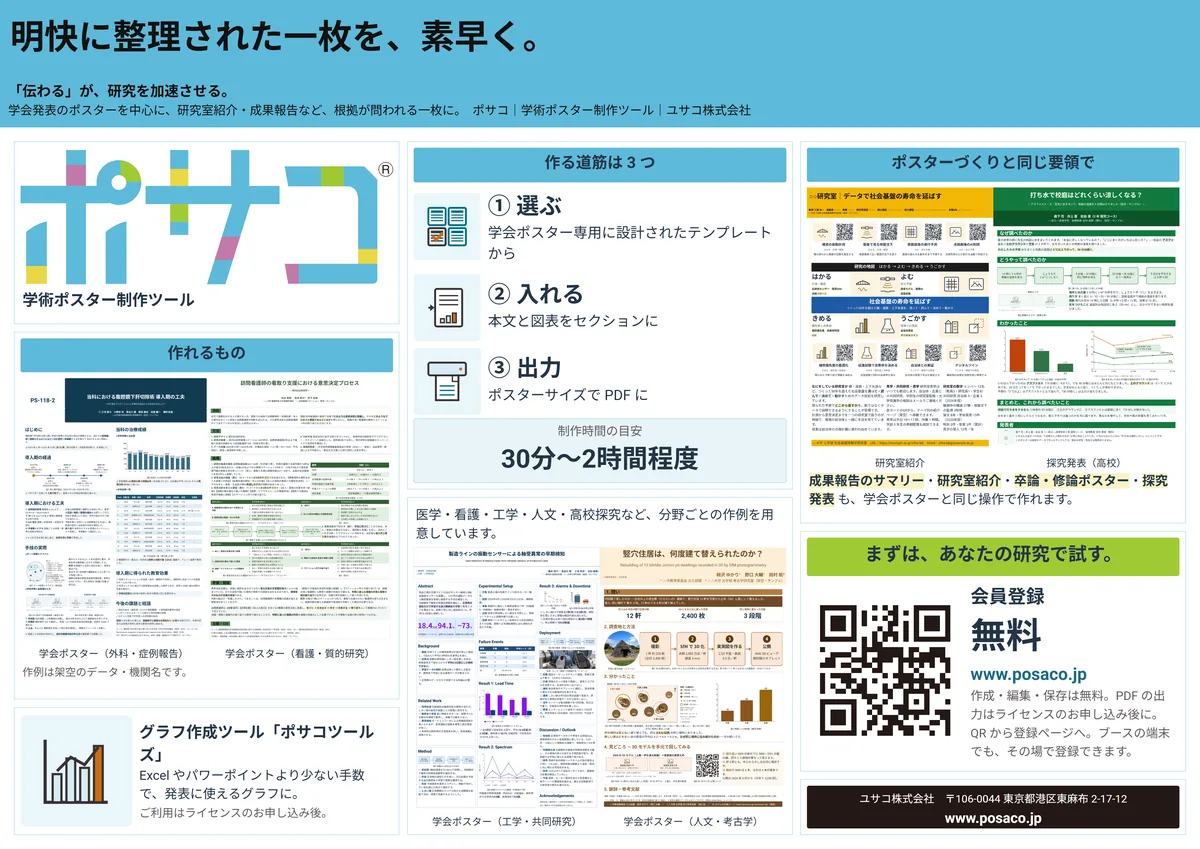Click the ① 選ぶ step heading
The image size is (1200, 849).
[525, 206]
